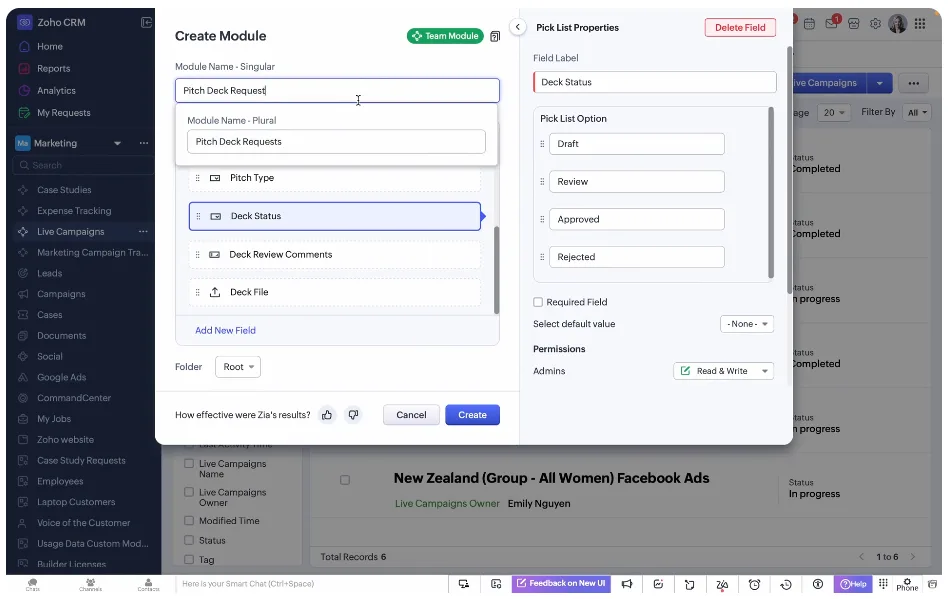Click the copy icon next to Team Module
This screenshot has width=949, height=599.
point(494,36)
